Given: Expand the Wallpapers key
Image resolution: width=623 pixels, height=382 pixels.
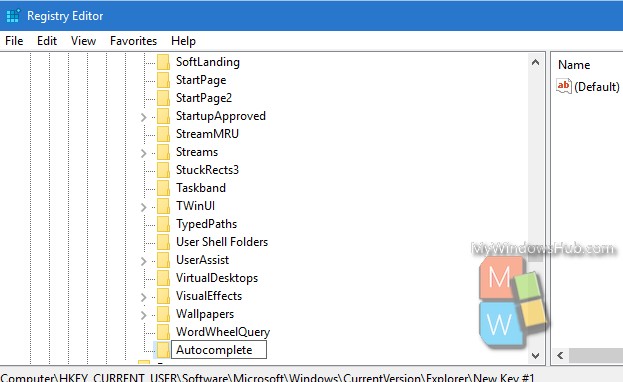Looking at the screenshot, I should [x=143, y=315].
